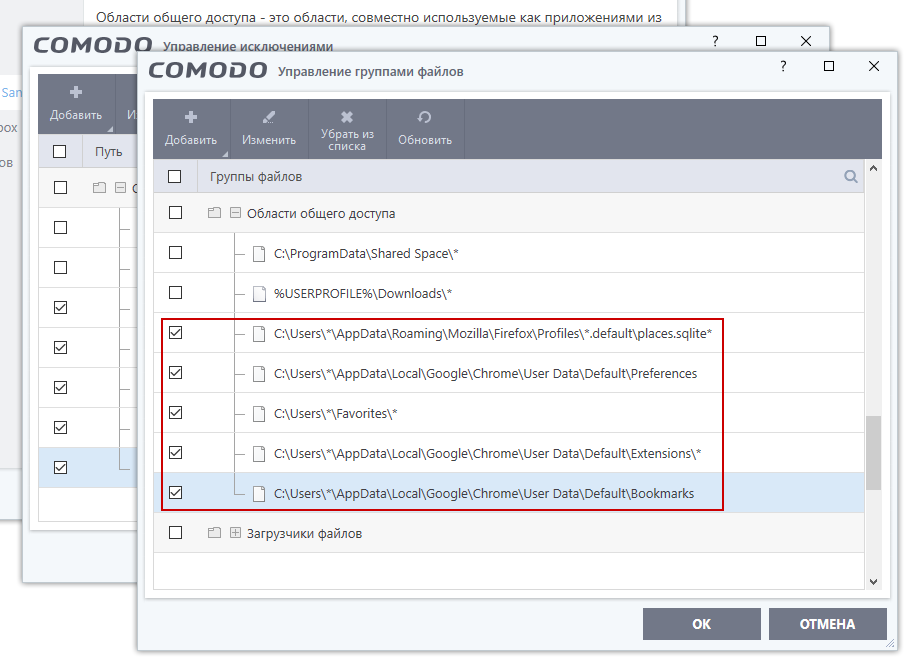Image resolution: width=909 pixels, height=661 pixels.
Task: Select the %USERPROFILE%\Downloads\* row
Action: (x=509, y=293)
